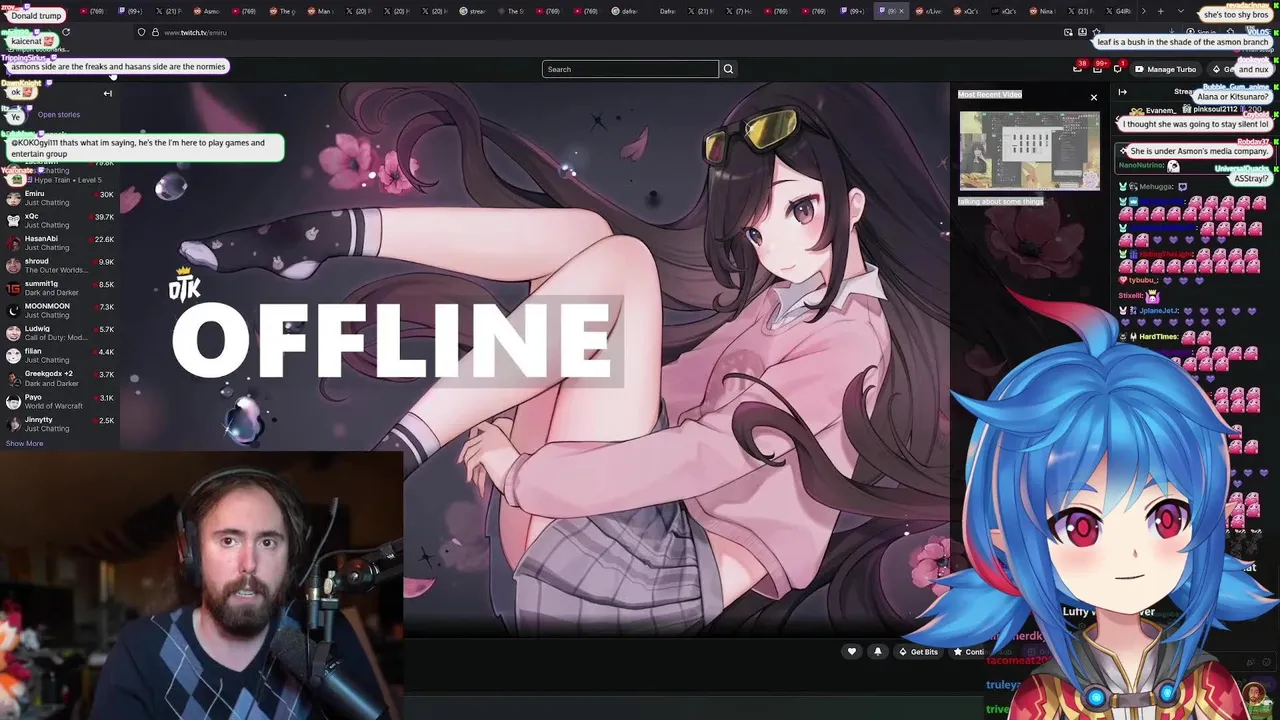Expand the list with Show More
Screen dimensions: 1280x720
point(24,443)
